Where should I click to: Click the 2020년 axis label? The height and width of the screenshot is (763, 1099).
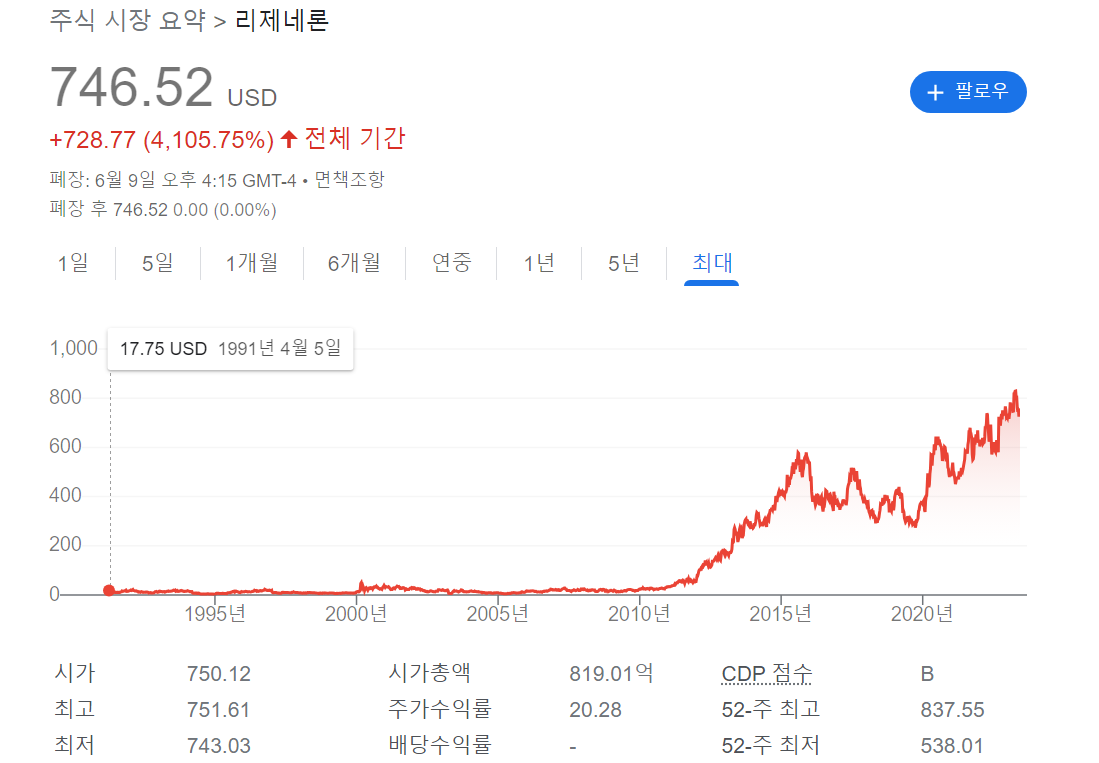pyautogui.click(x=922, y=614)
